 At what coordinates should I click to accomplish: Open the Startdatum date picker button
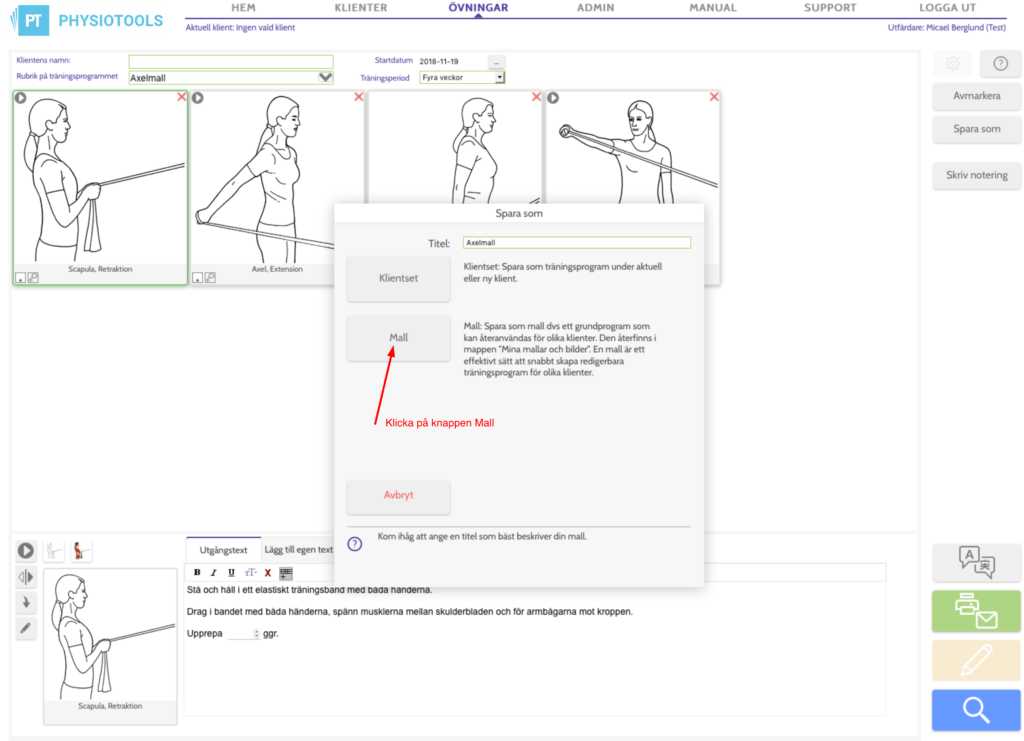click(x=496, y=62)
